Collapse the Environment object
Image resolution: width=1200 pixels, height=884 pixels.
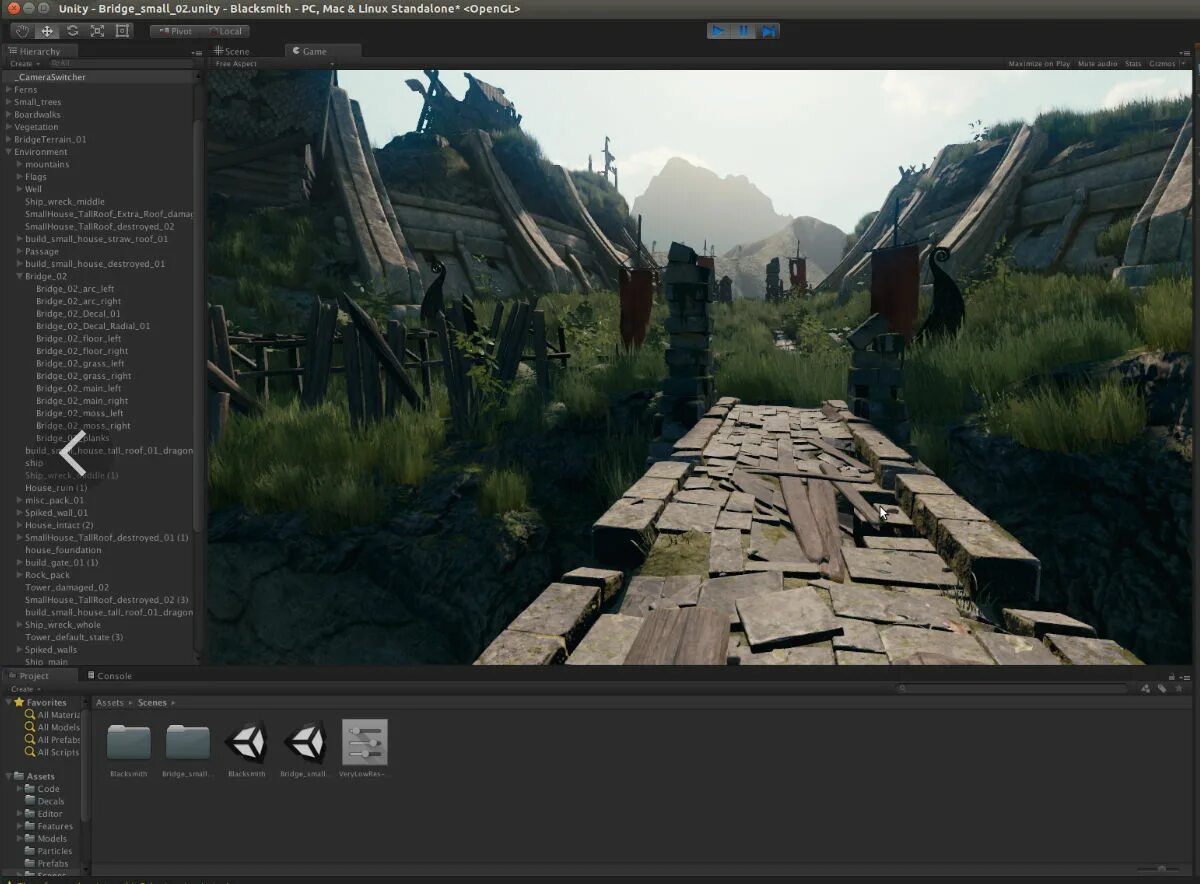click(9, 152)
